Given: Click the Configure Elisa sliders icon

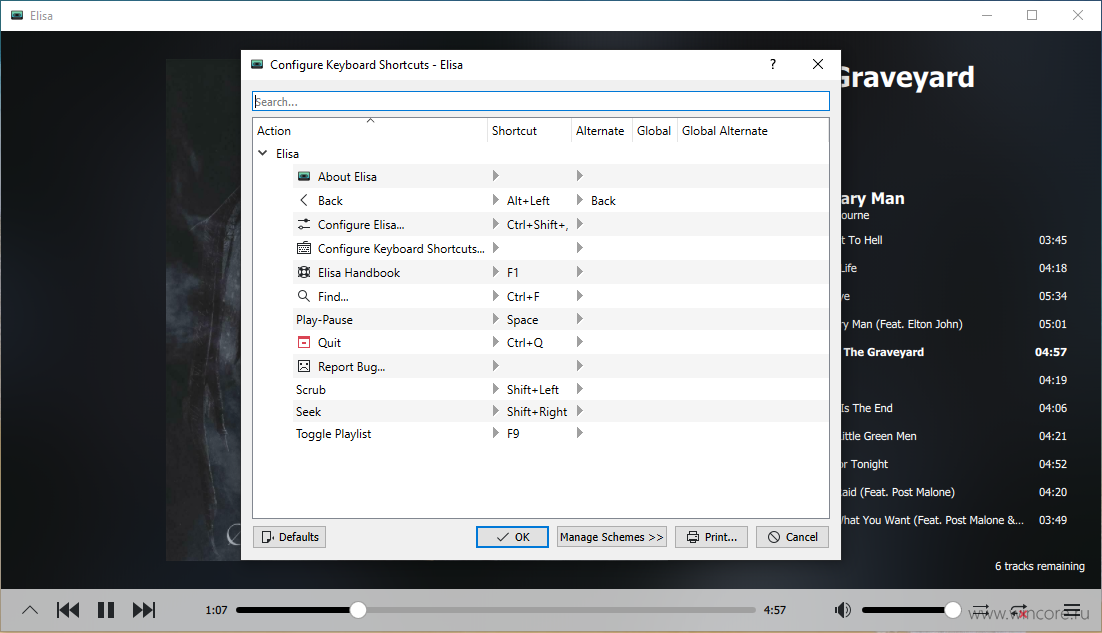Looking at the screenshot, I should pyautogui.click(x=304, y=224).
